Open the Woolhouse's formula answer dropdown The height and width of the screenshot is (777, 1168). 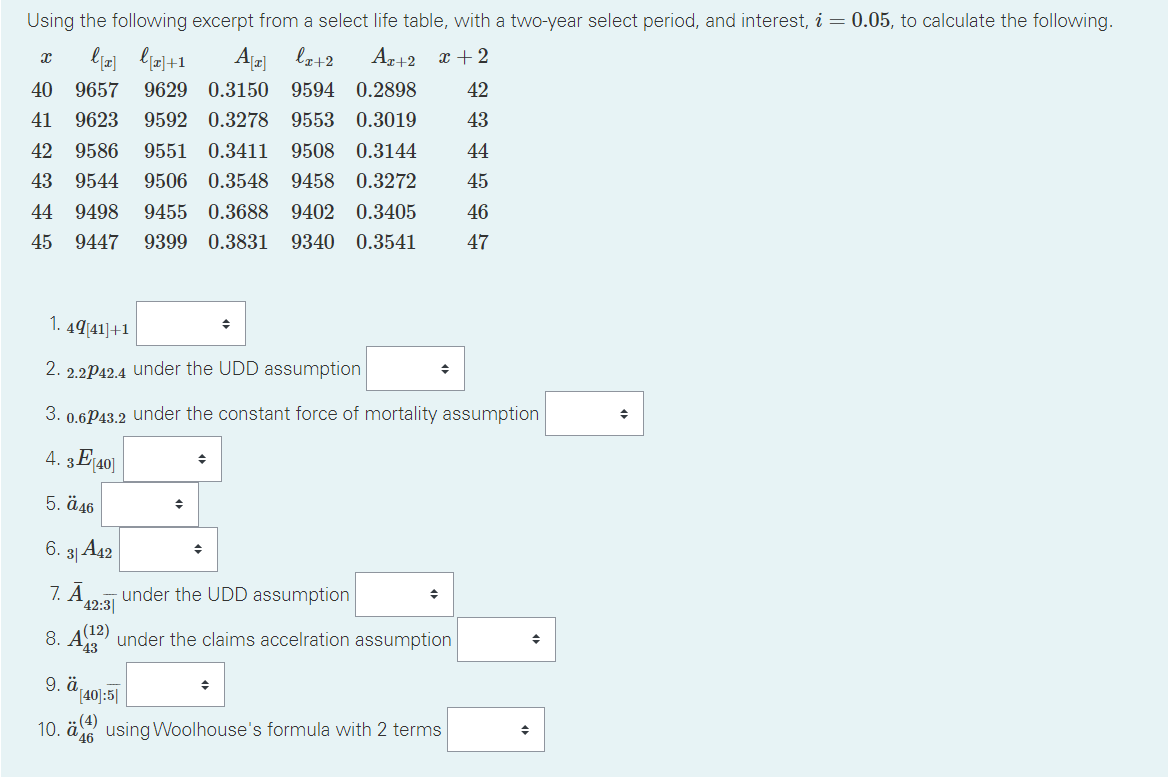point(495,729)
